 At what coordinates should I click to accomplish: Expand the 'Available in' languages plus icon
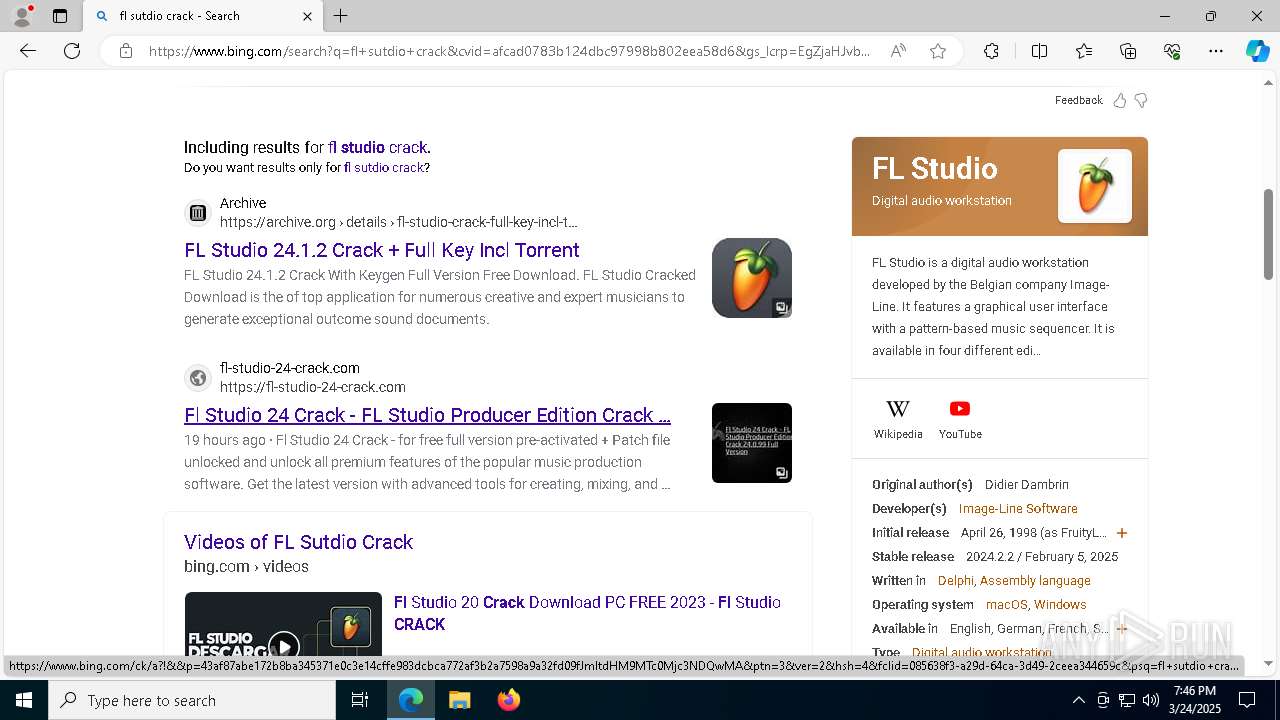(1121, 629)
